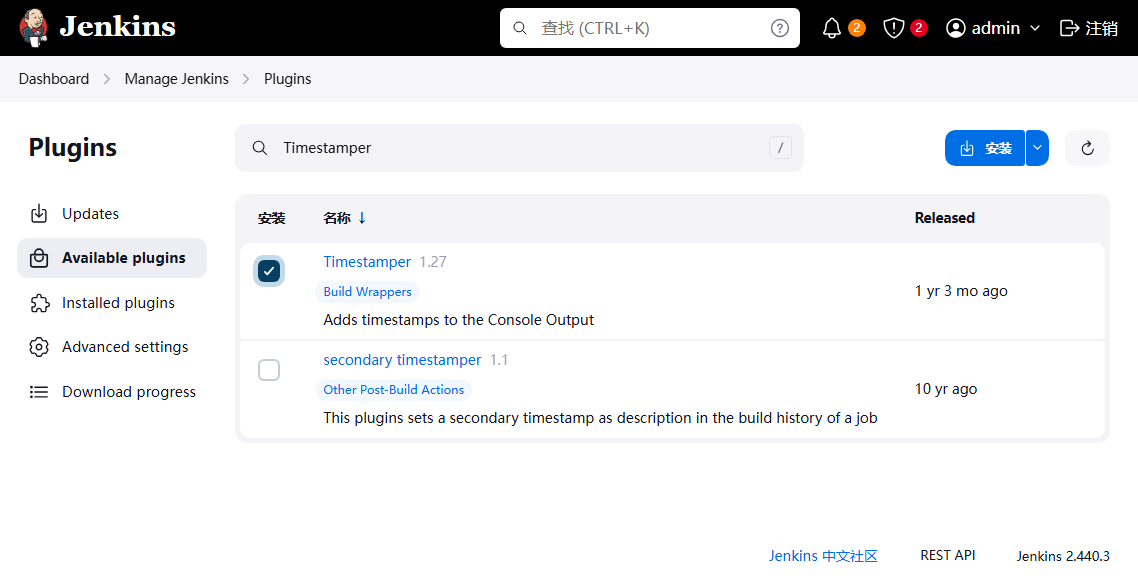Click the slash shortcut hint badge
Viewport: 1138px width, 588px height.
tap(780, 148)
